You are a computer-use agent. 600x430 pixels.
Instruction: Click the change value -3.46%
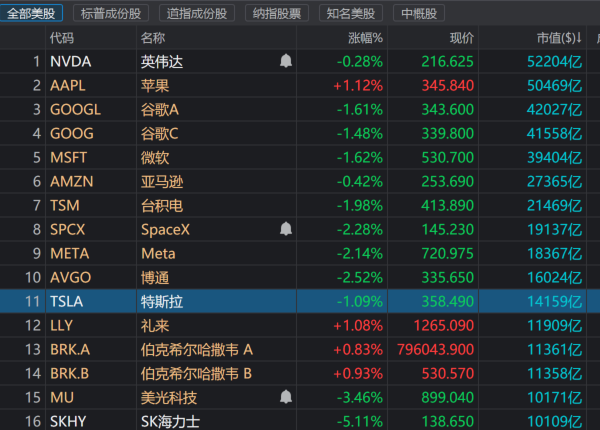click(x=360, y=397)
